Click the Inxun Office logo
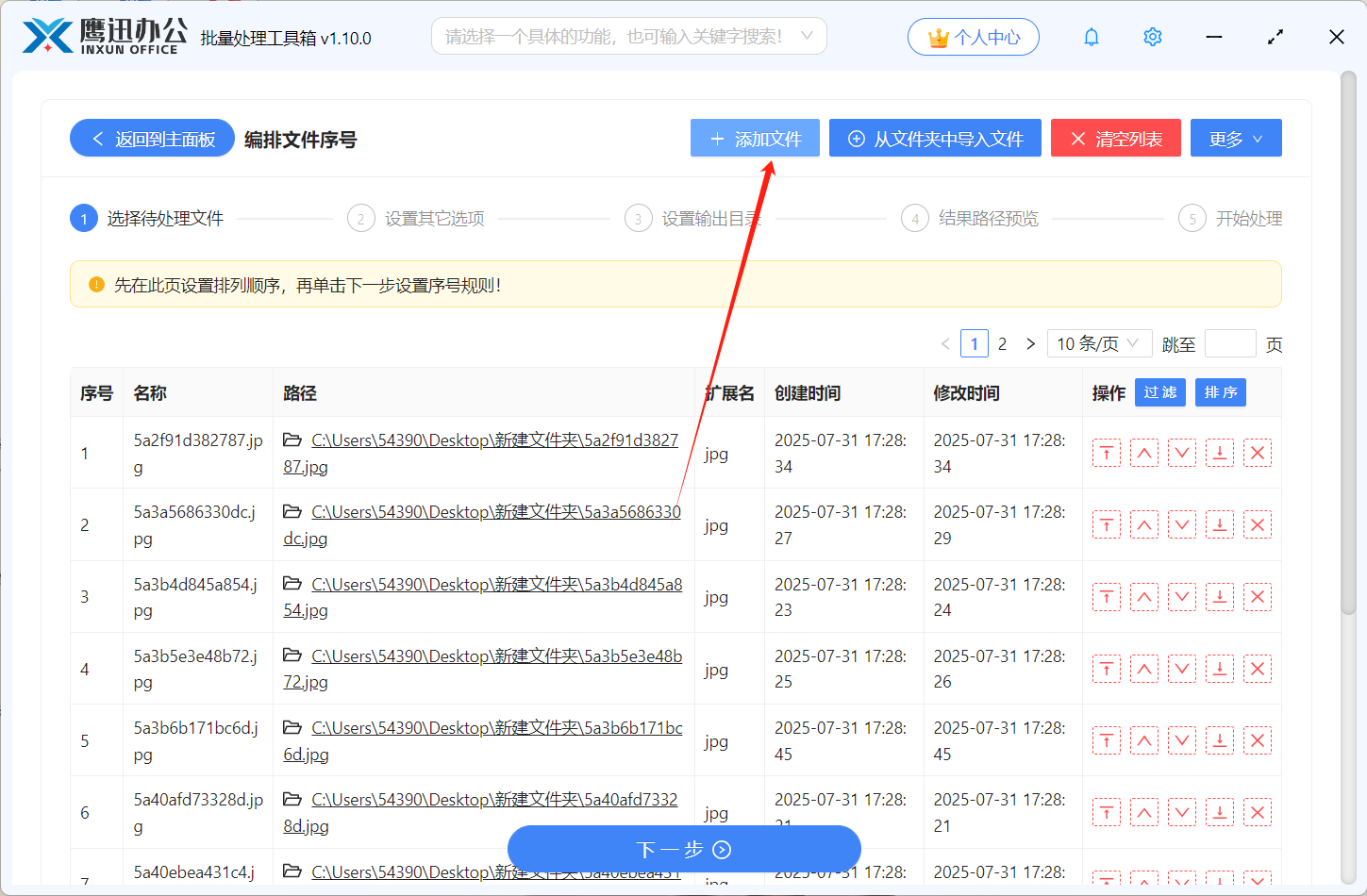1367x896 pixels. pos(105,37)
